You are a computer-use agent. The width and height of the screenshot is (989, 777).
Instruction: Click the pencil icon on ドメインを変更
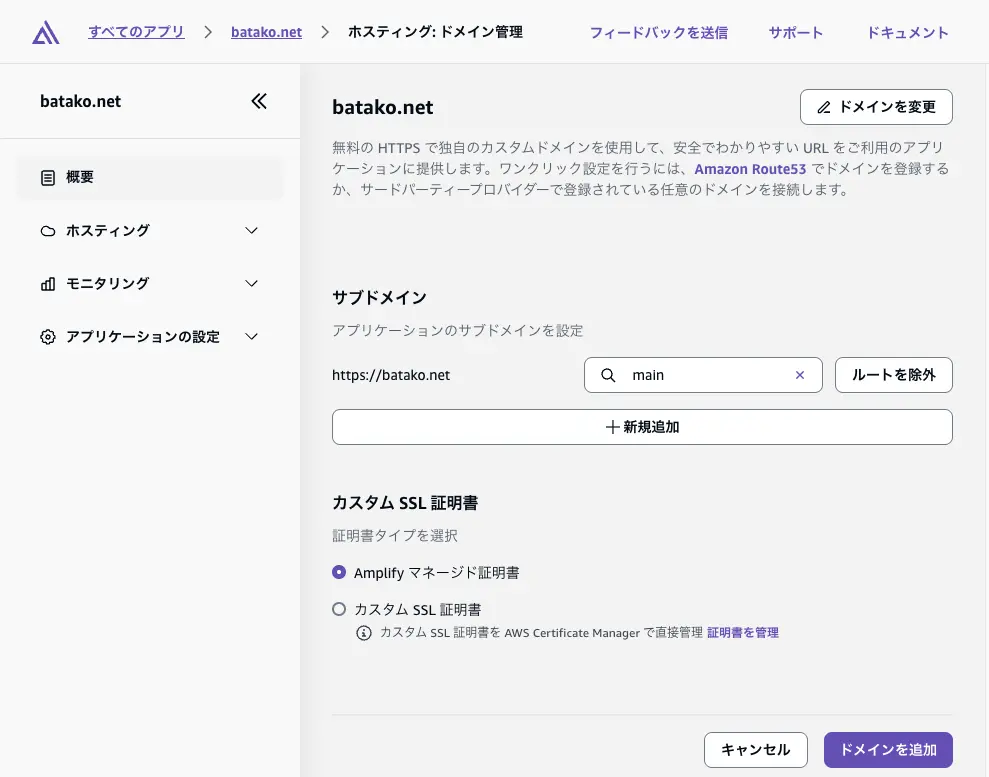(824, 107)
